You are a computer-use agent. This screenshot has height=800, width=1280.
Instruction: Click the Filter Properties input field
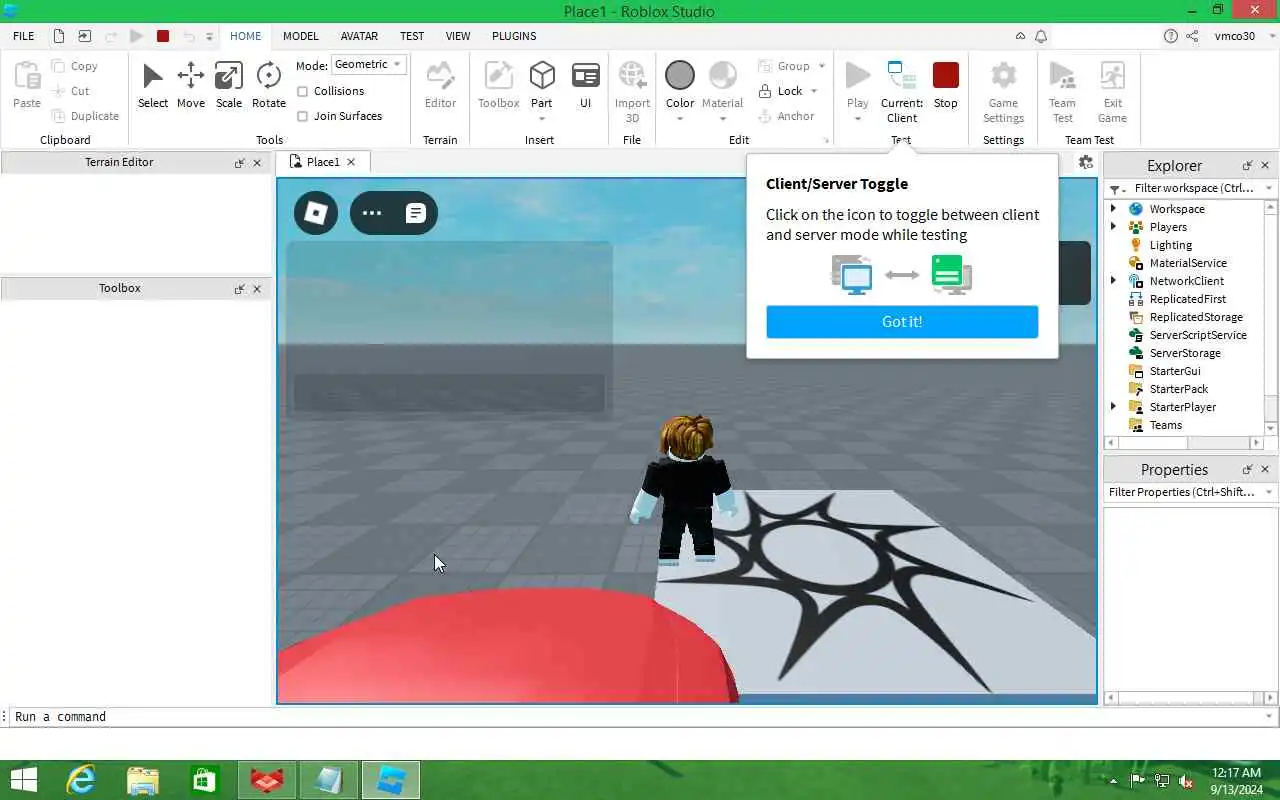click(1181, 492)
